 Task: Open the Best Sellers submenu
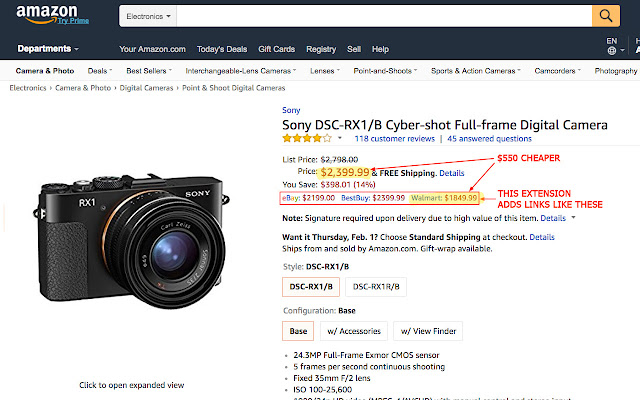point(149,71)
